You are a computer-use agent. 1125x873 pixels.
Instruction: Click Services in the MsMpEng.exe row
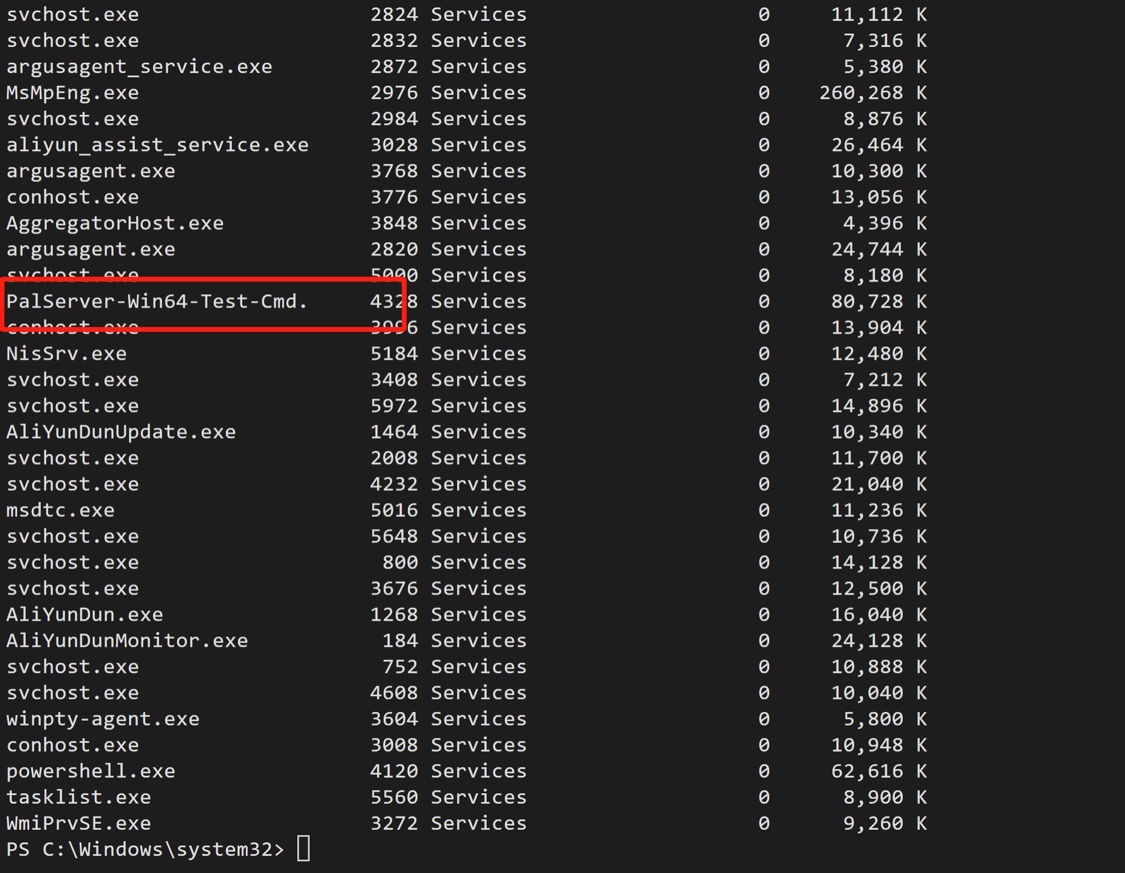click(479, 93)
